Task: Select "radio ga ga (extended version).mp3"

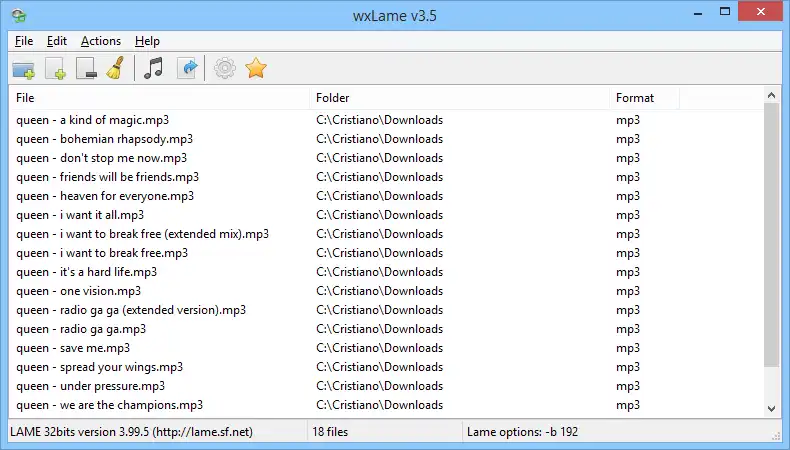Action: (153, 310)
